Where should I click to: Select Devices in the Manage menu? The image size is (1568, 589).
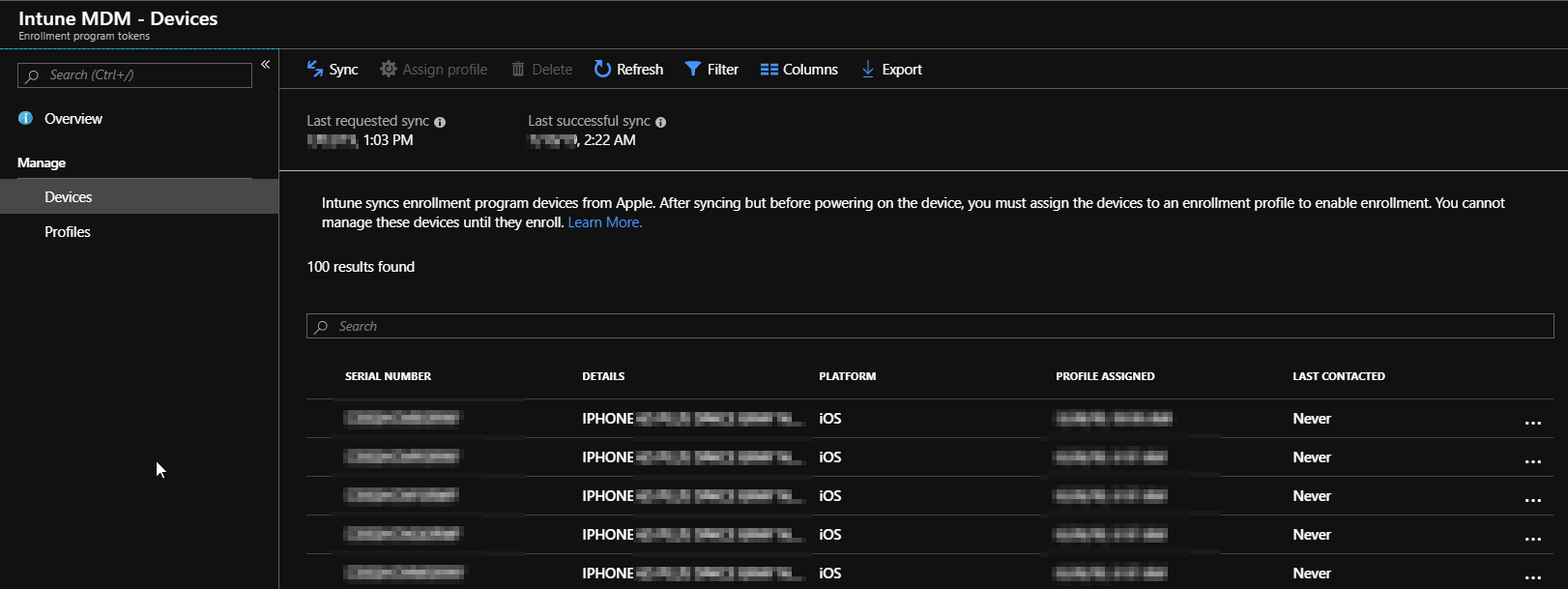tap(69, 196)
